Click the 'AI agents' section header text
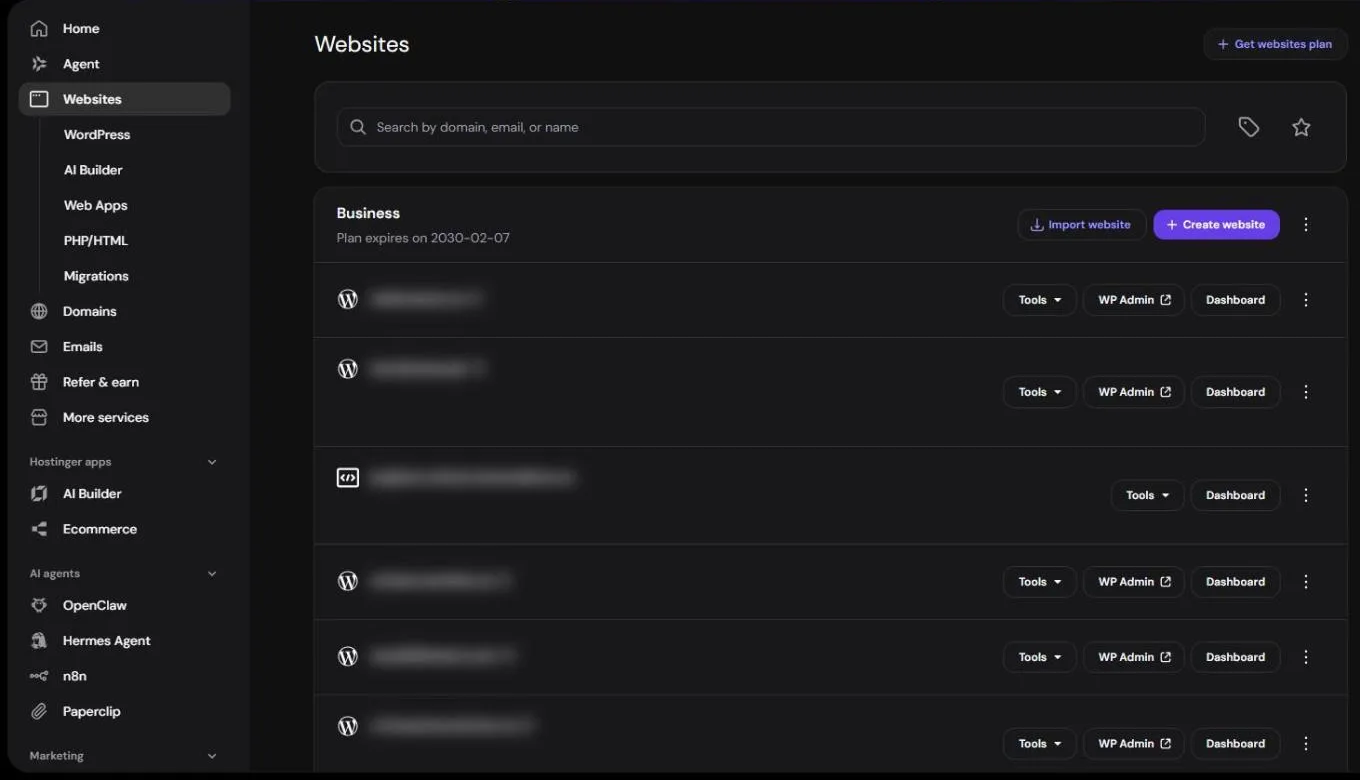The height and width of the screenshot is (780, 1360). pyautogui.click(x=55, y=574)
